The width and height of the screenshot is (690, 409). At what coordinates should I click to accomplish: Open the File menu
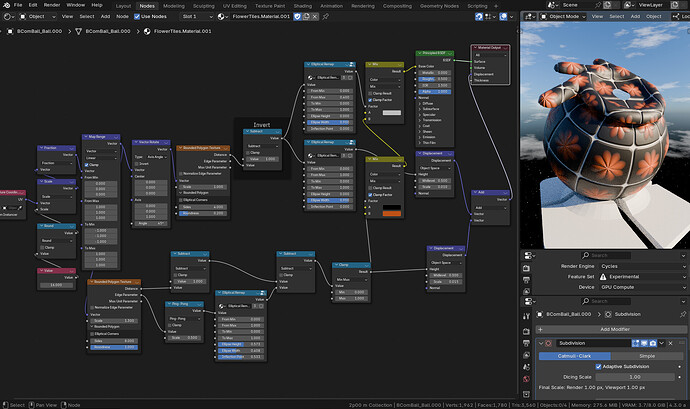click(x=18, y=5)
